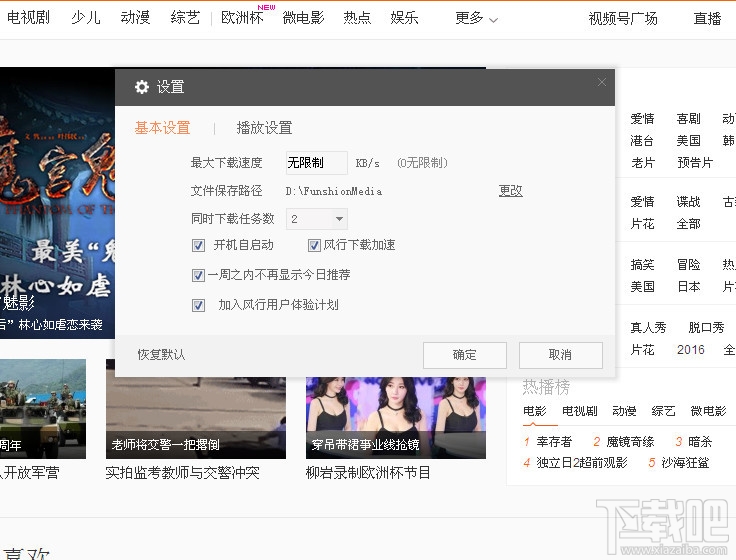The height and width of the screenshot is (560, 736).
Task: Switch 热播榜 to 电视剧 tab
Action: 580,411
